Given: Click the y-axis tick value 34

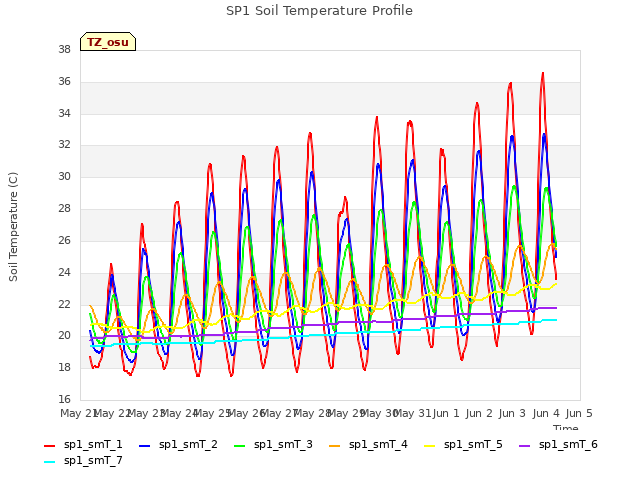Looking at the screenshot, I should (x=64, y=113).
